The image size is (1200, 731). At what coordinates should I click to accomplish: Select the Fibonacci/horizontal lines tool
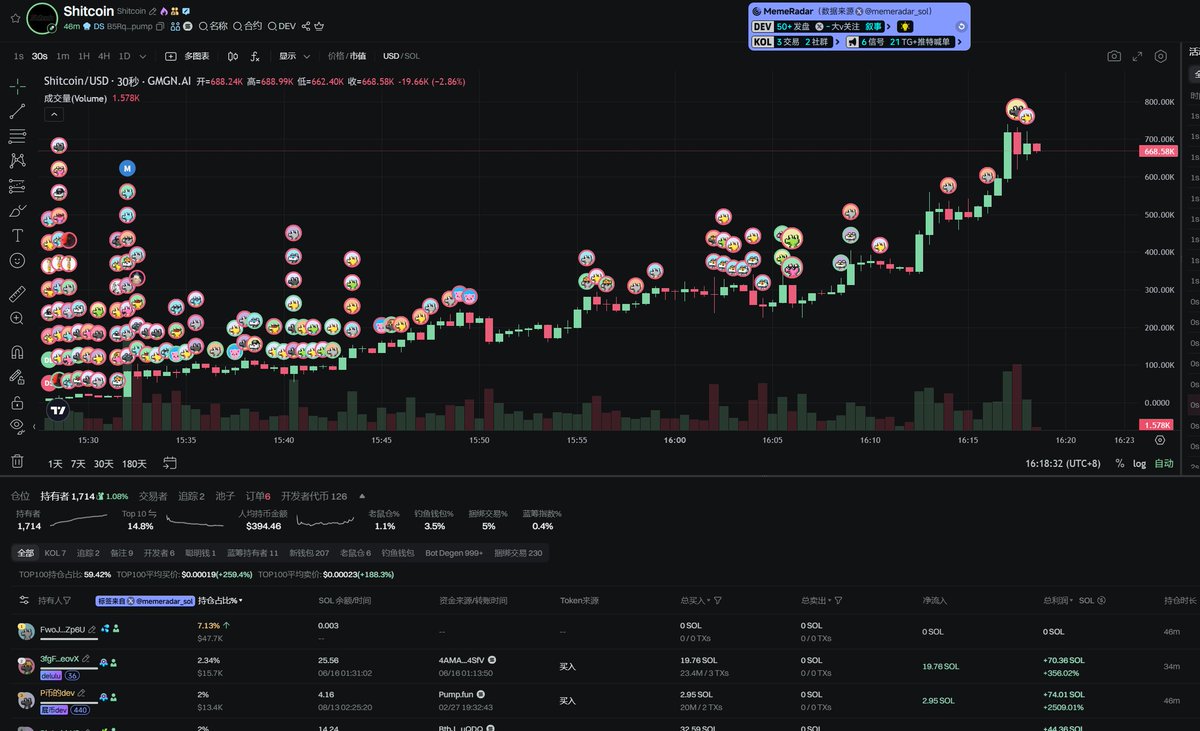17,135
